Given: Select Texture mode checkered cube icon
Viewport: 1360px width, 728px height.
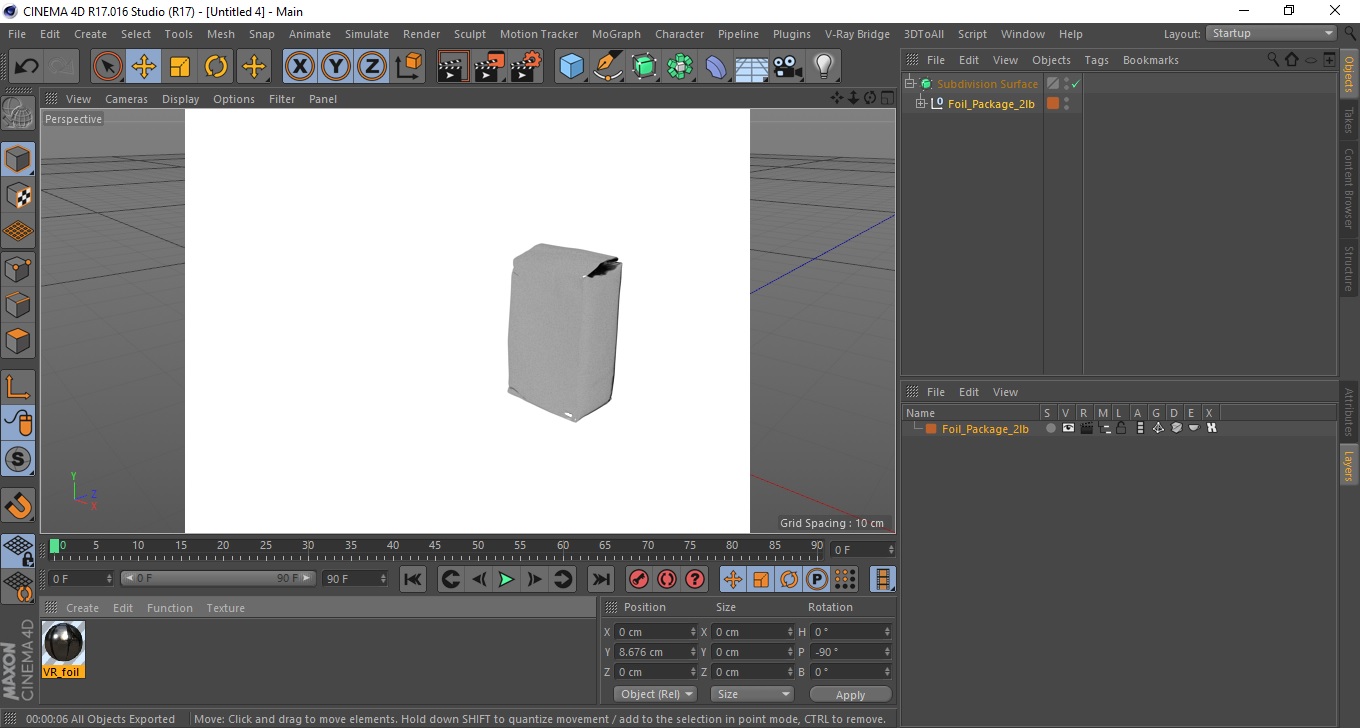Looking at the screenshot, I should (18, 195).
